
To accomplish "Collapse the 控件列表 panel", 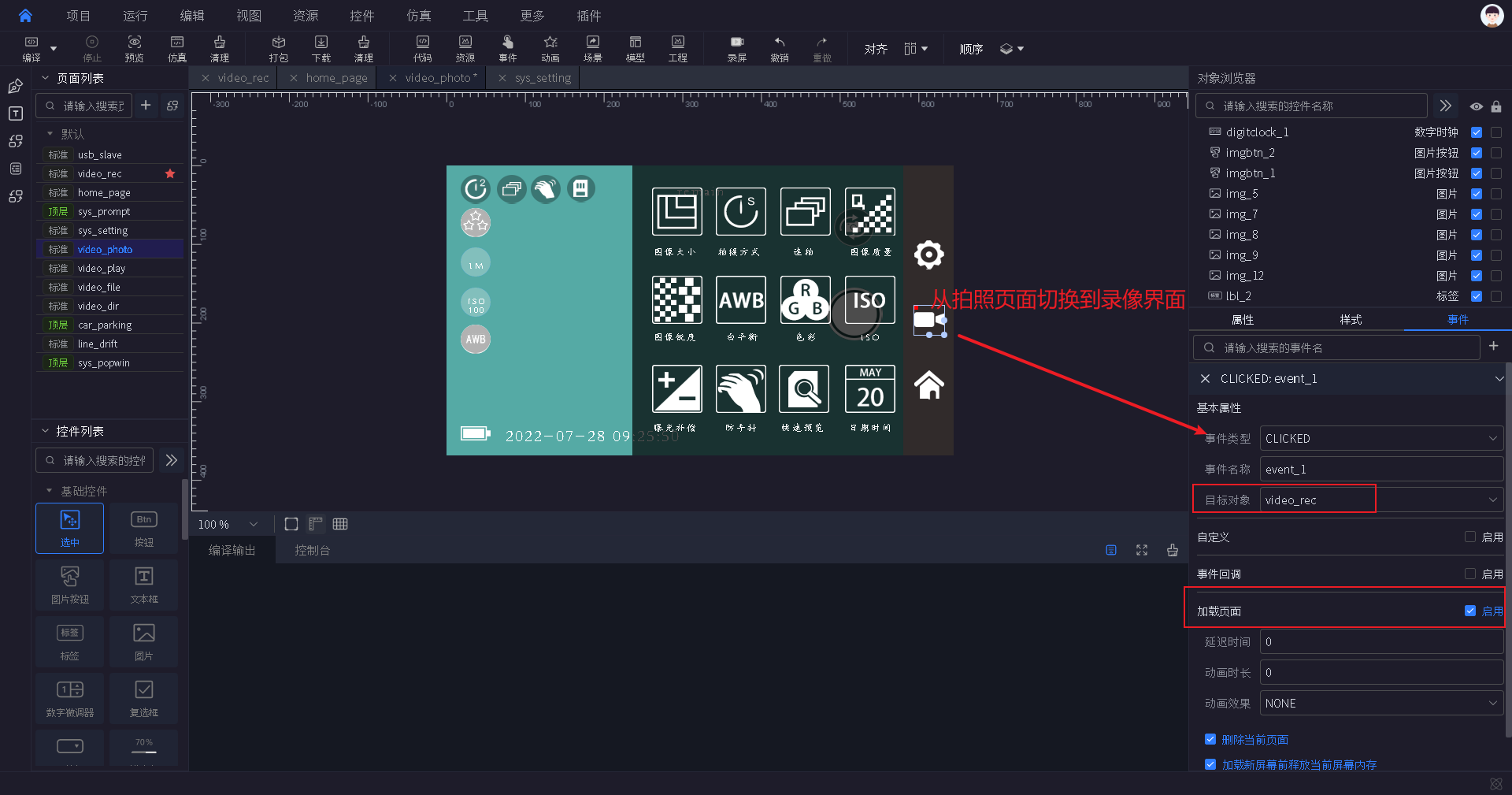I will [45, 431].
